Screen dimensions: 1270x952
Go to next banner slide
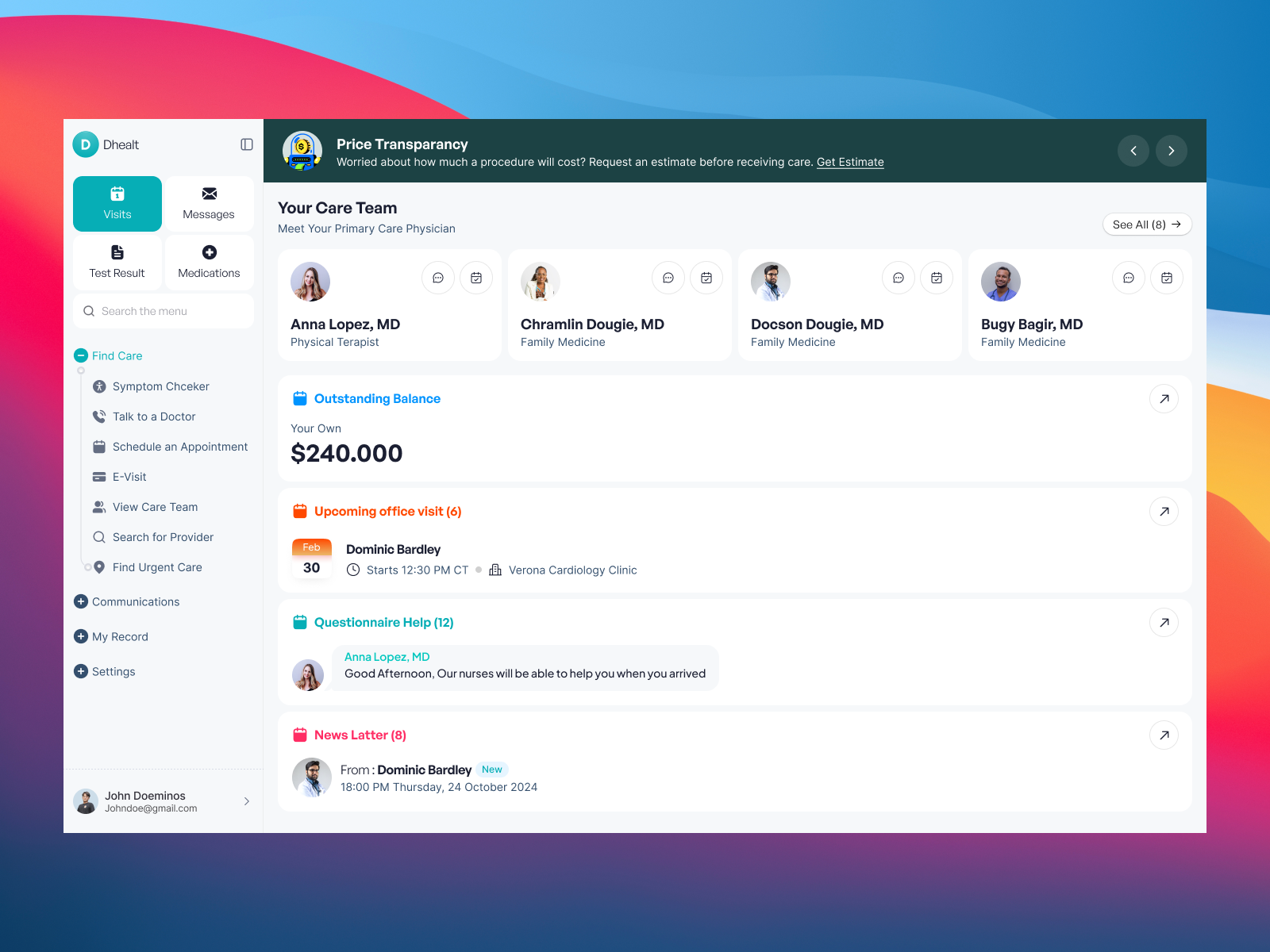tap(1172, 151)
